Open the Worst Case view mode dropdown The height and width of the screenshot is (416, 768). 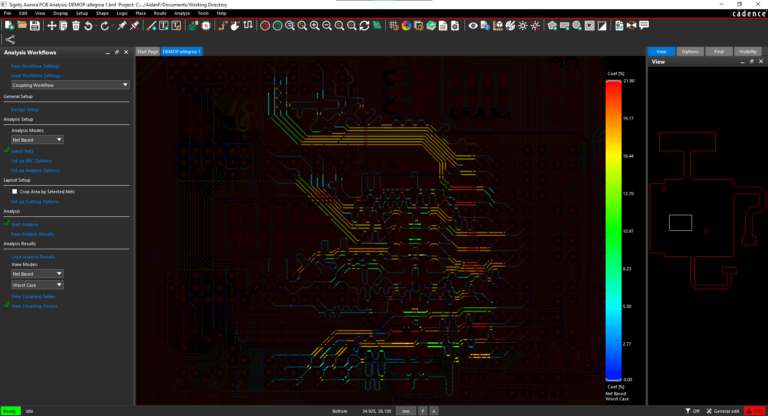(x=37, y=285)
